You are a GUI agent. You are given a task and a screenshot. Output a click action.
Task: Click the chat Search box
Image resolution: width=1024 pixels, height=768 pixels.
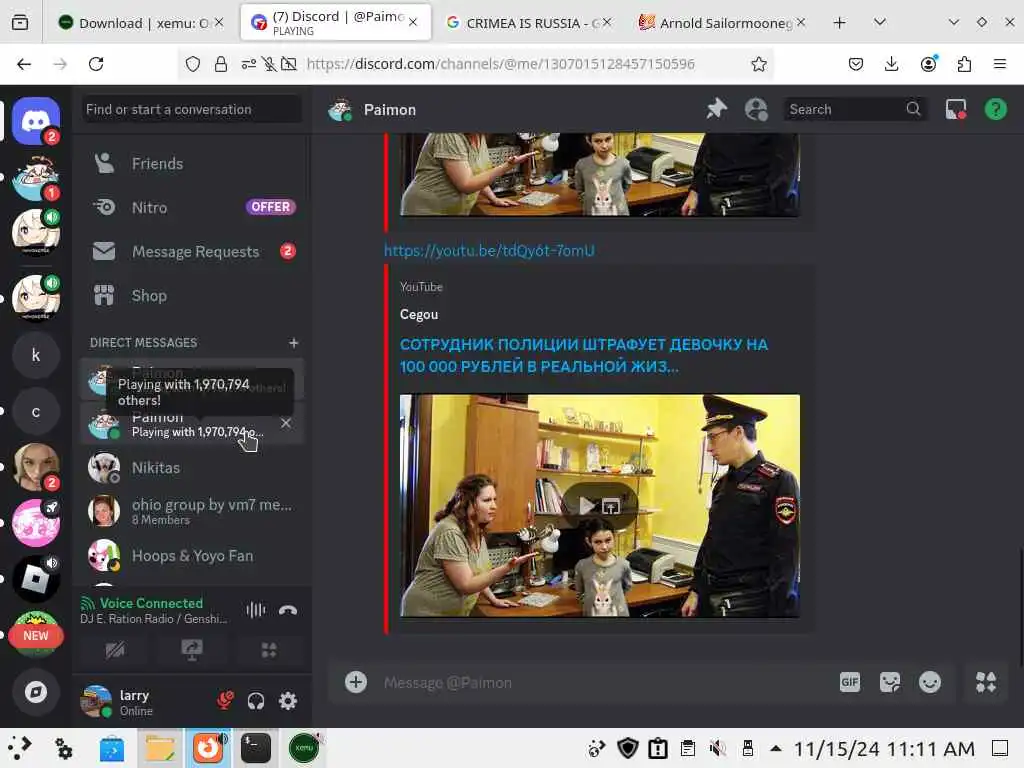click(854, 109)
